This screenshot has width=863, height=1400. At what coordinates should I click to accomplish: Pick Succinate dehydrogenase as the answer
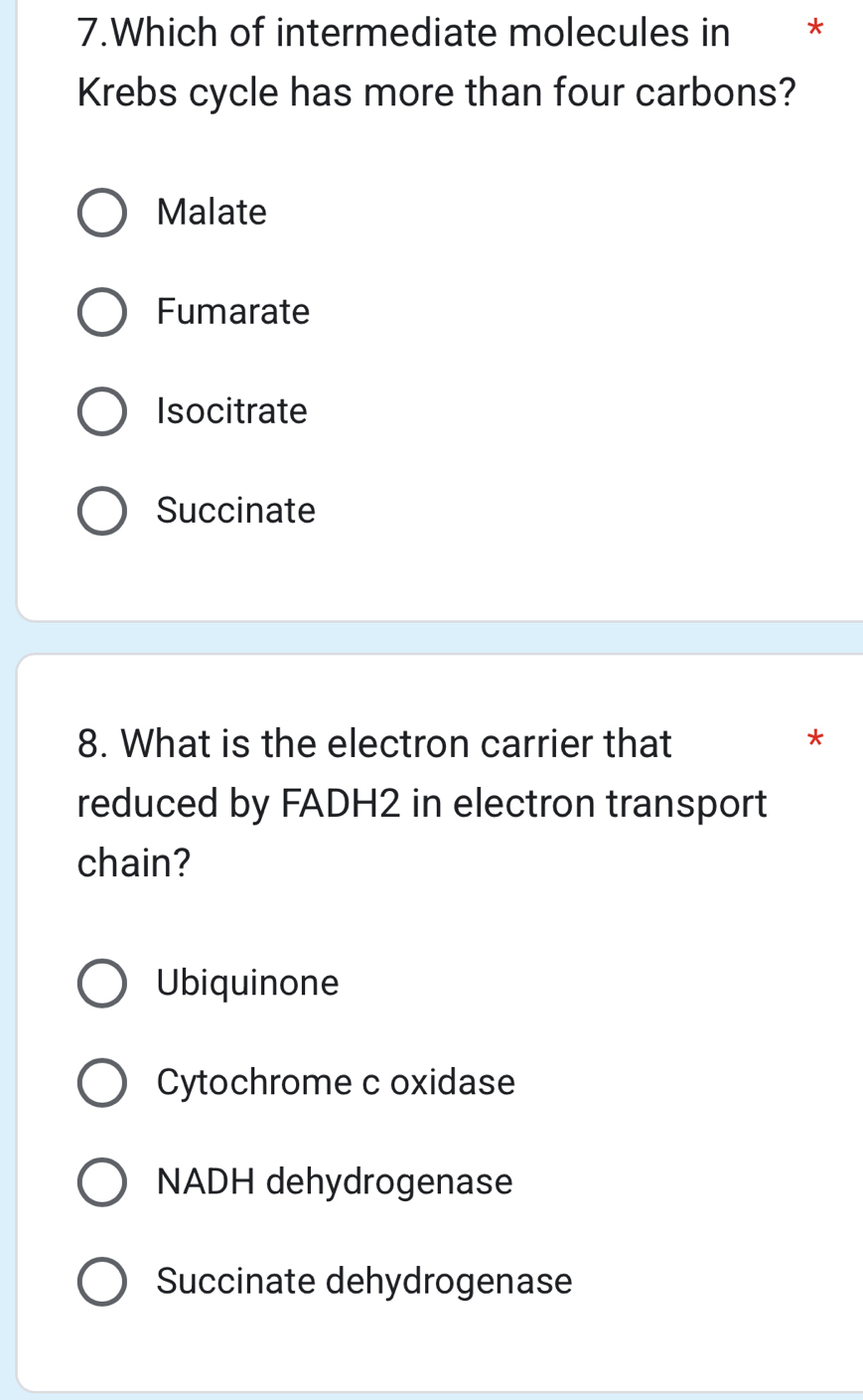102,1281
